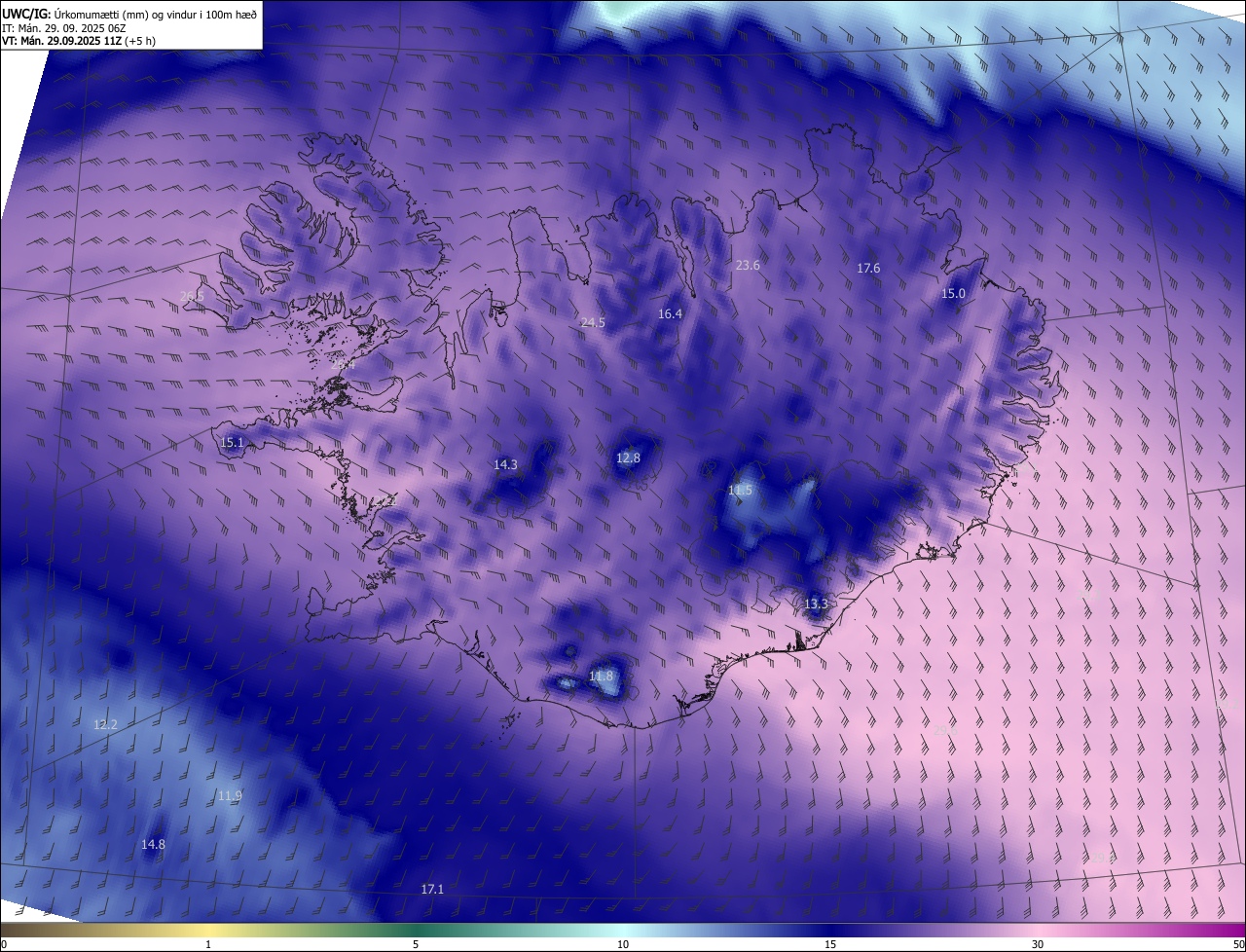Image resolution: width=1246 pixels, height=952 pixels.
Task: Click the UWC/IG title text
Action: 26,14
